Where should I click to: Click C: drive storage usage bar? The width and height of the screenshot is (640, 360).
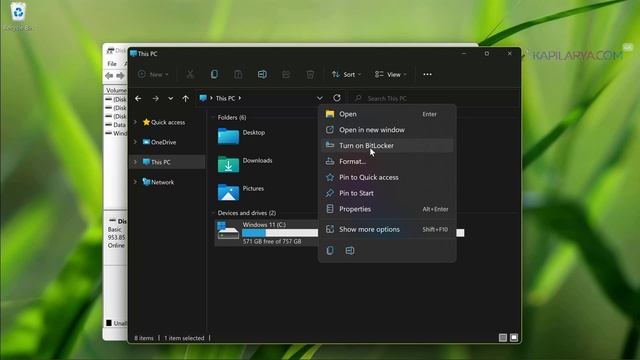(x=280, y=233)
